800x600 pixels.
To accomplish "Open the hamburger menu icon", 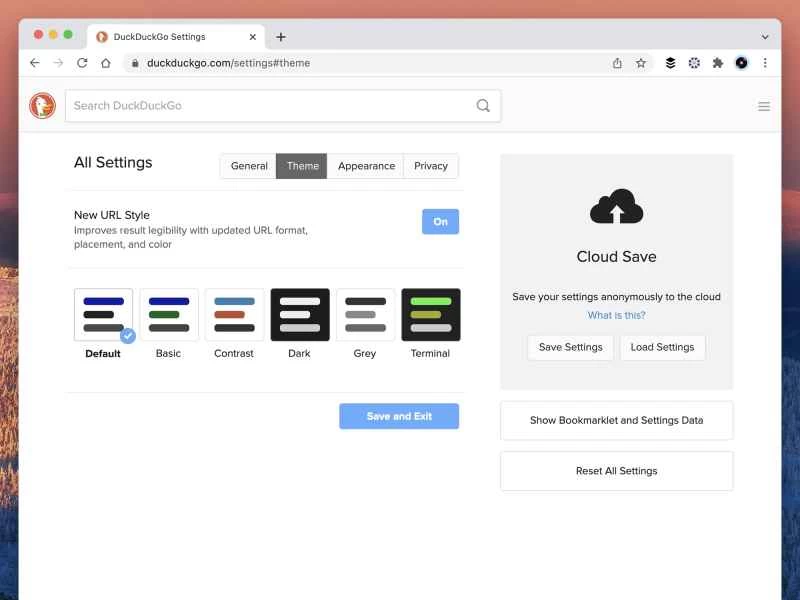I will [x=764, y=106].
